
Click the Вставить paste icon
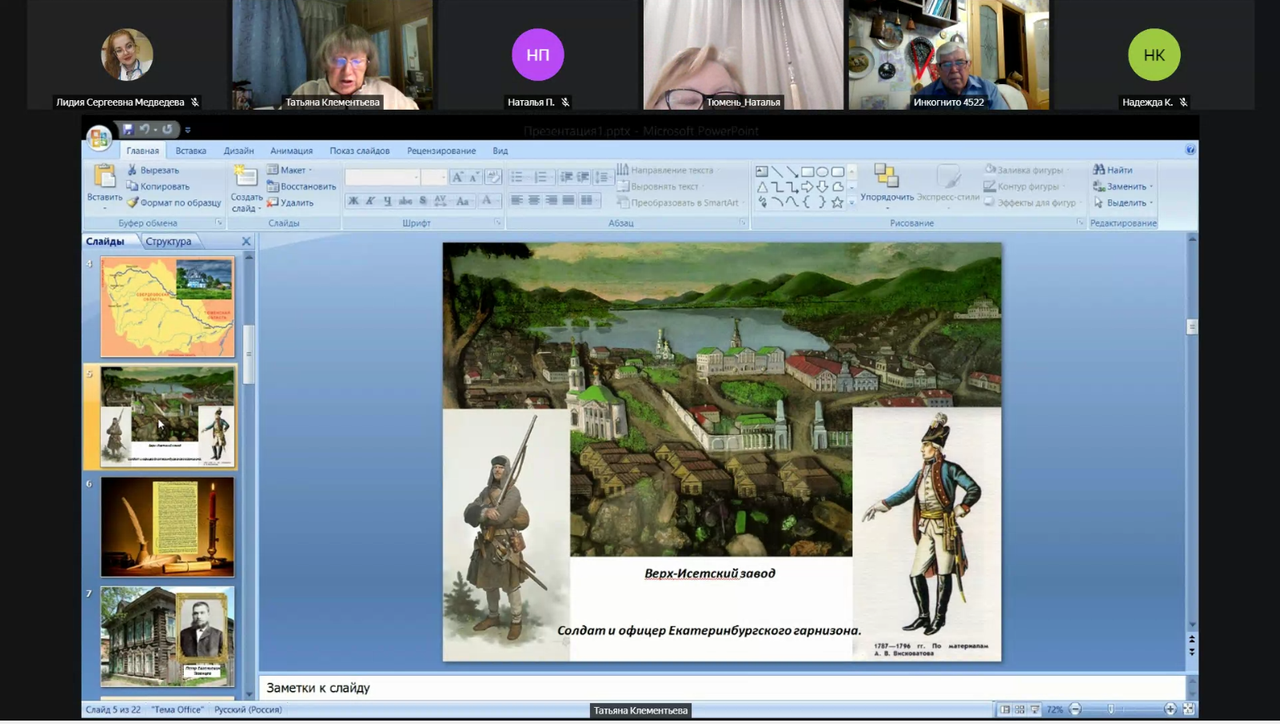click(104, 177)
